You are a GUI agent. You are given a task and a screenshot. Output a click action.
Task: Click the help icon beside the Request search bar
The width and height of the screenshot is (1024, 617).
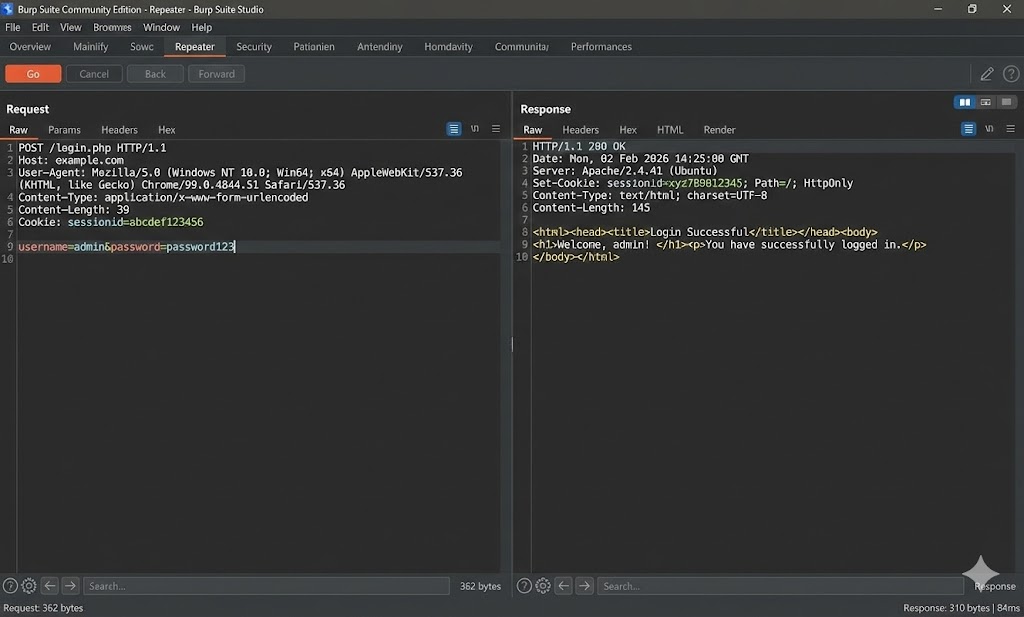(x=10, y=586)
